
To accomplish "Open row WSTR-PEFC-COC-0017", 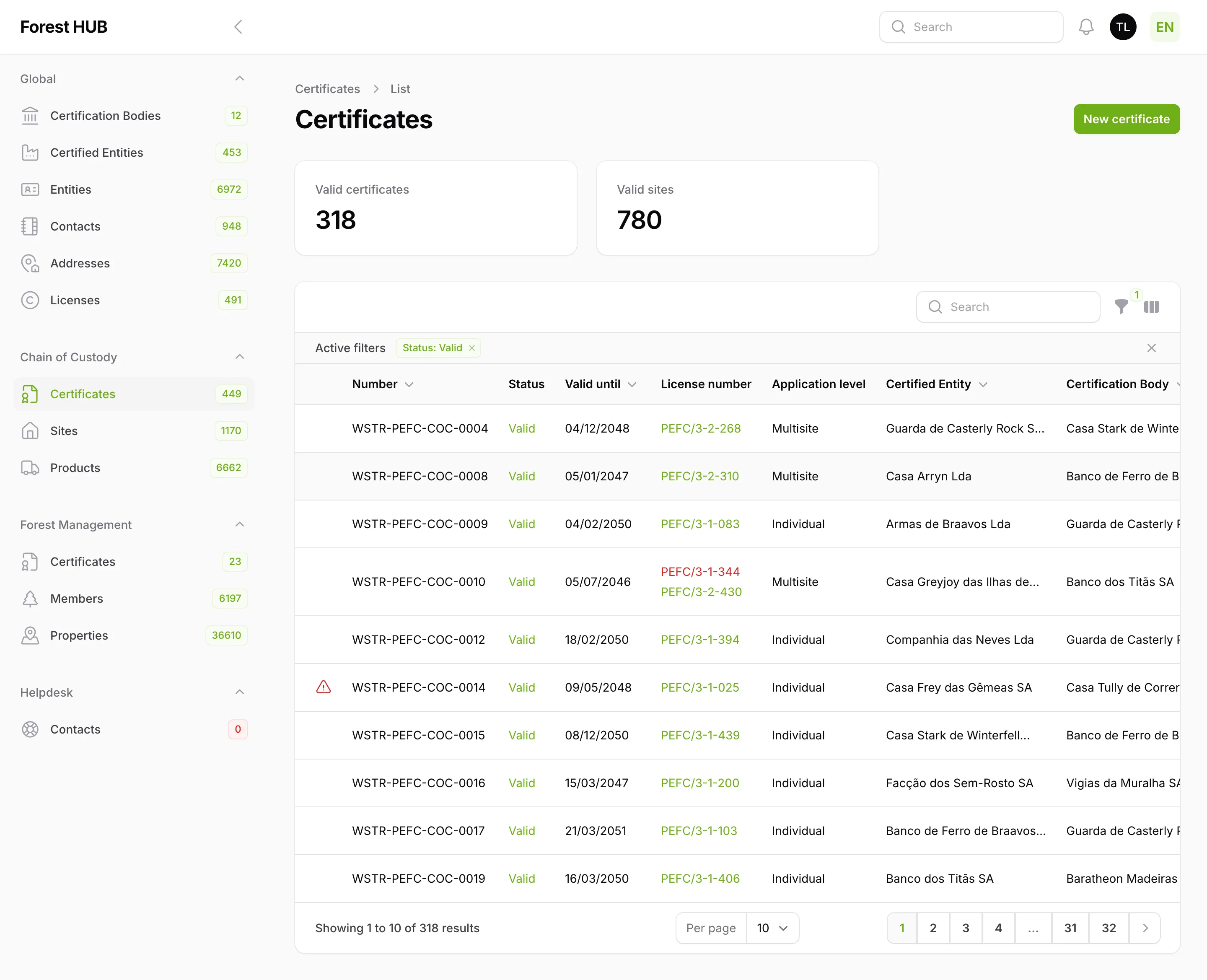I will (x=737, y=831).
